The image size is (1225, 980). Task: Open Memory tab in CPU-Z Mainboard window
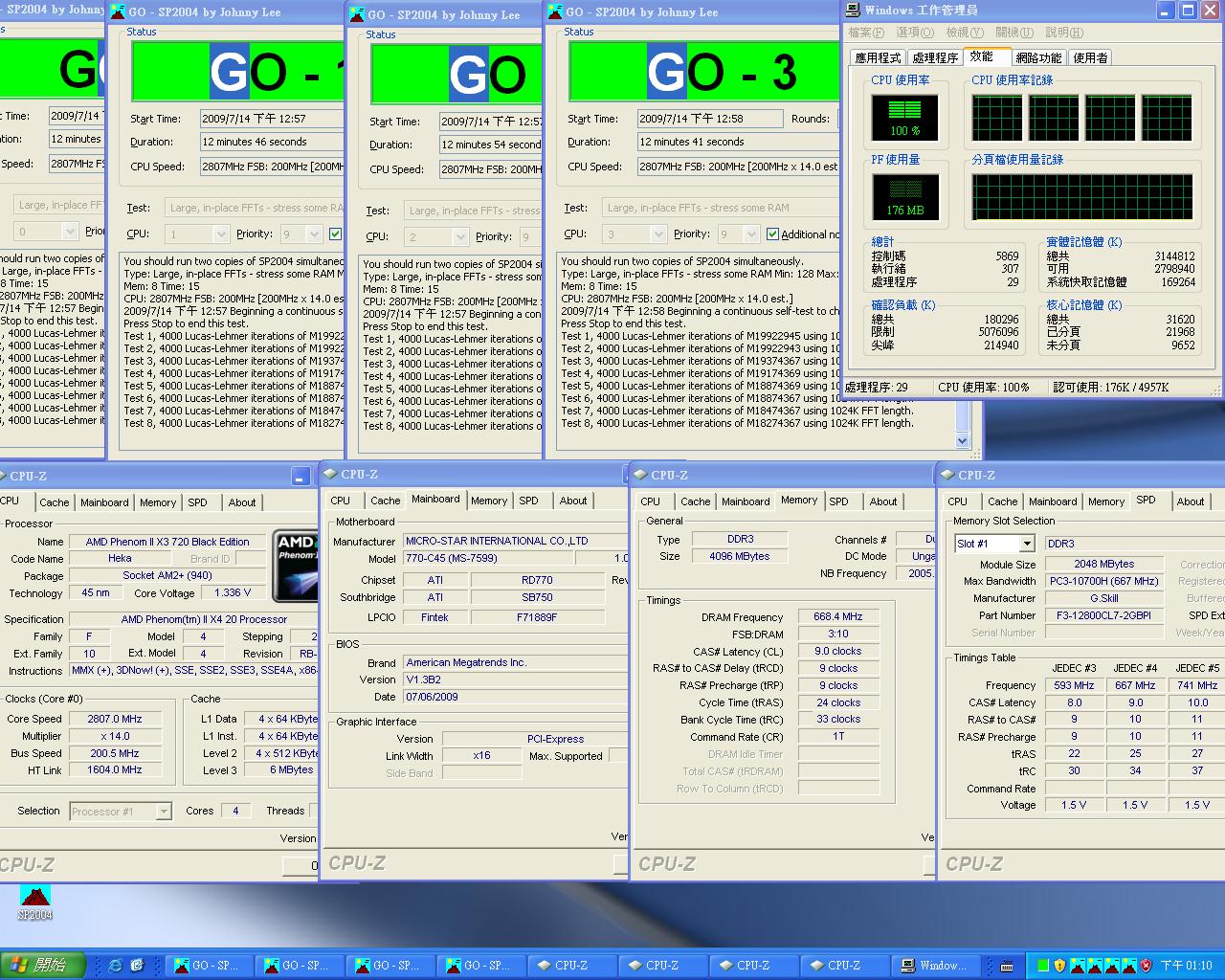tap(489, 501)
